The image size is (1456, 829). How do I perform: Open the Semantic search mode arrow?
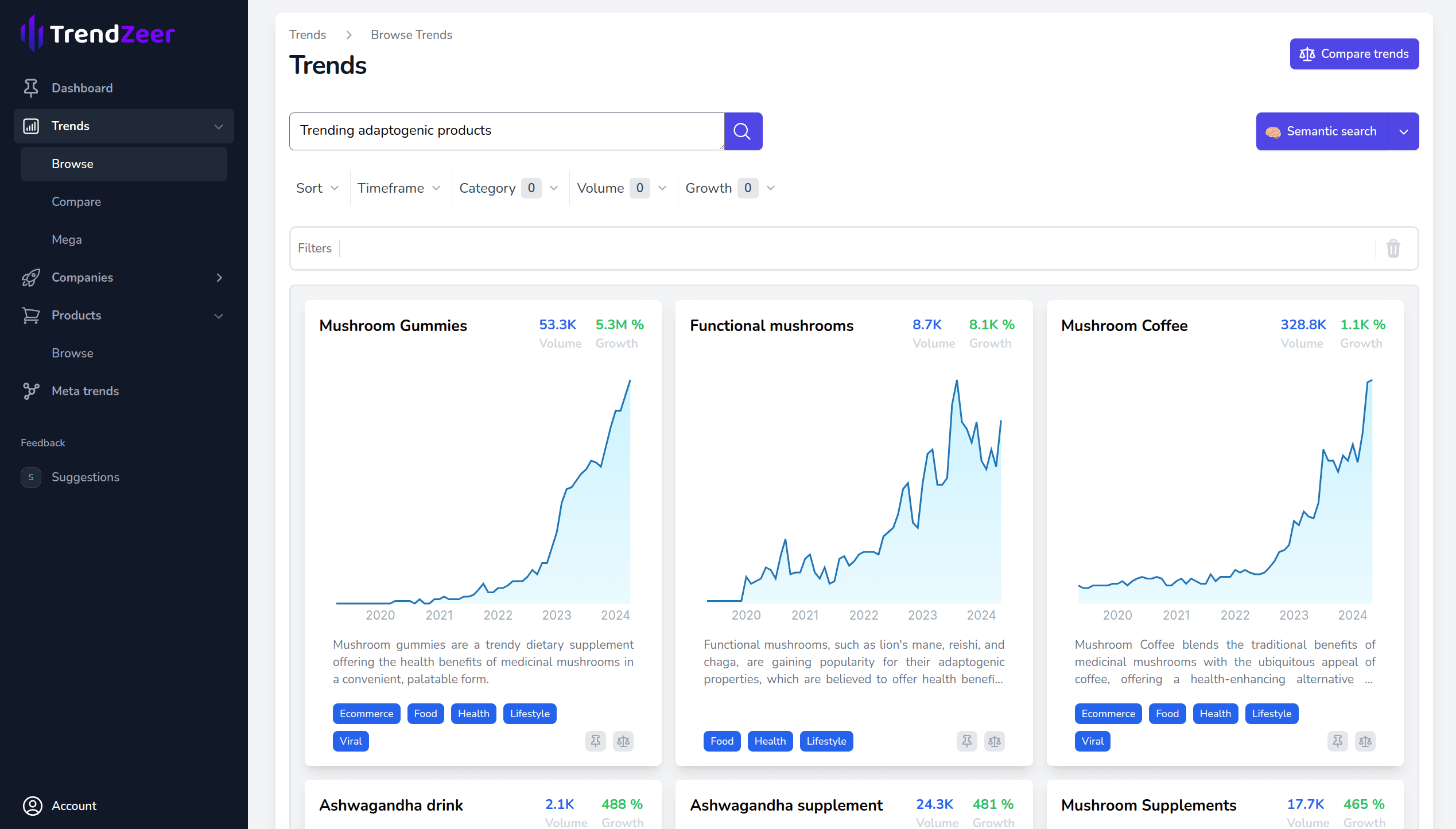pyautogui.click(x=1403, y=131)
